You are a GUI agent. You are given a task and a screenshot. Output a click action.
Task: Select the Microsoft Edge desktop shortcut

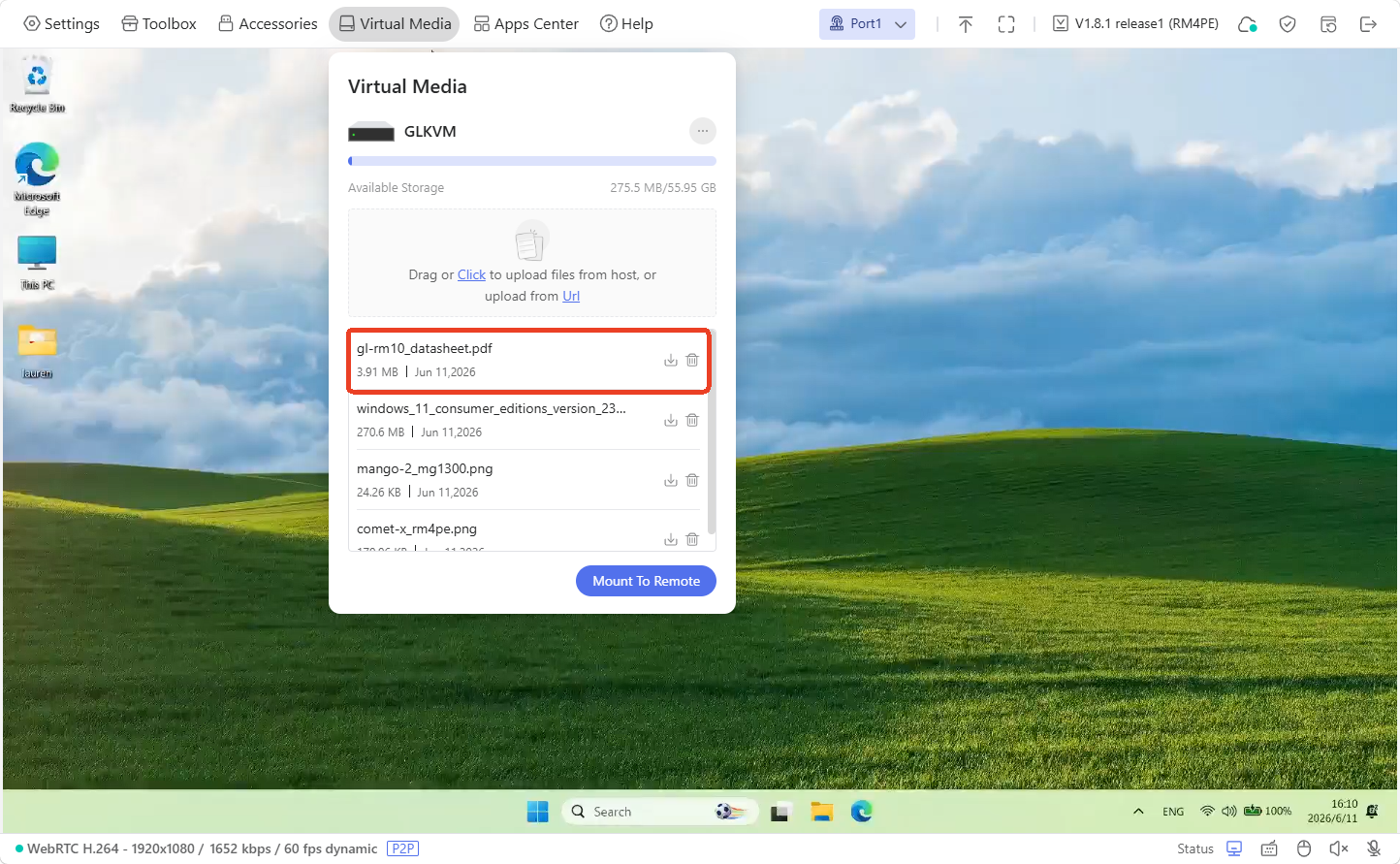point(37,179)
